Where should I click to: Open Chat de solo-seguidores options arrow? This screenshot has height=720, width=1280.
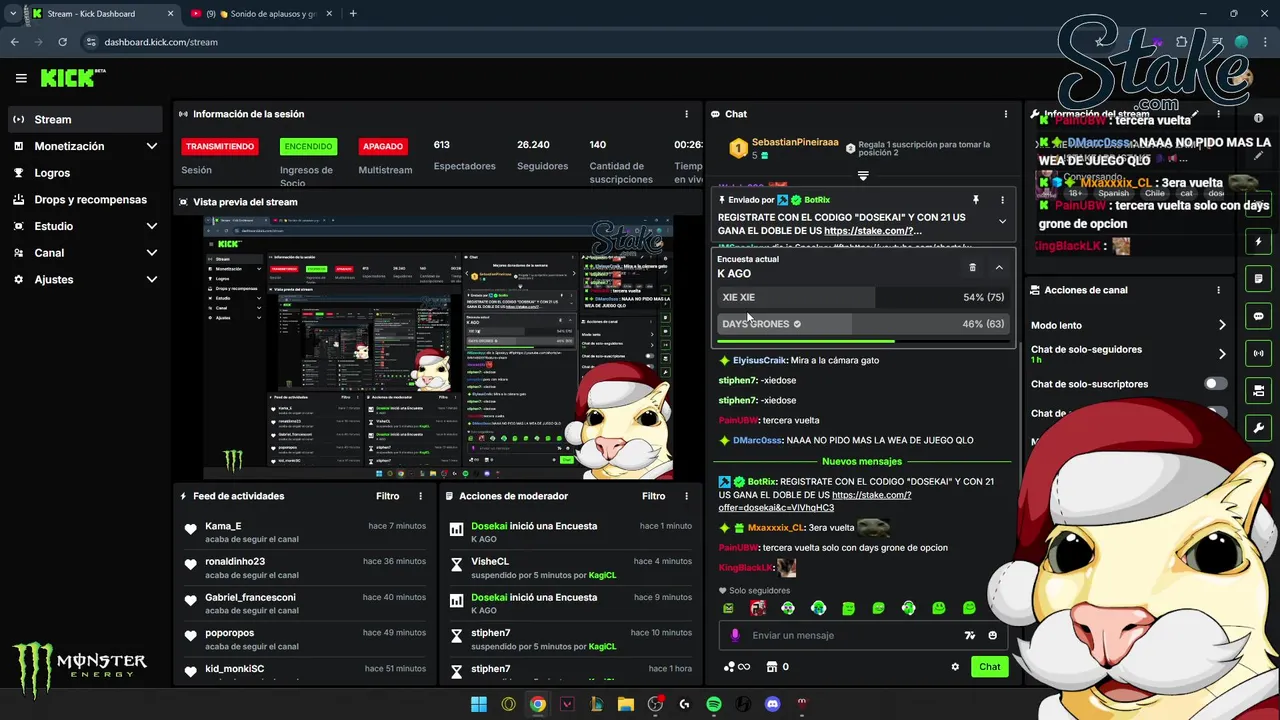pyautogui.click(x=1222, y=354)
